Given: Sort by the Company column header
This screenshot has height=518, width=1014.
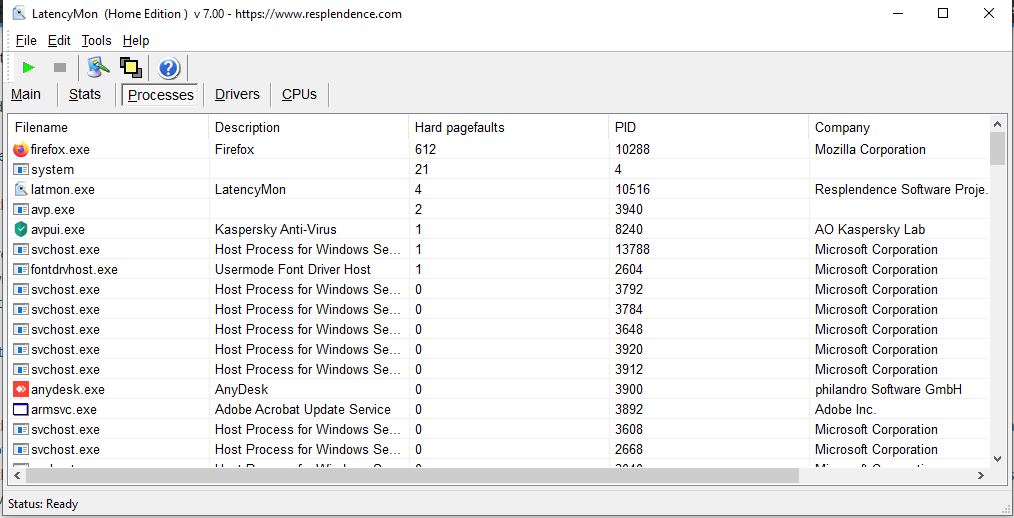Looking at the screenshot, I should point(899,127).
